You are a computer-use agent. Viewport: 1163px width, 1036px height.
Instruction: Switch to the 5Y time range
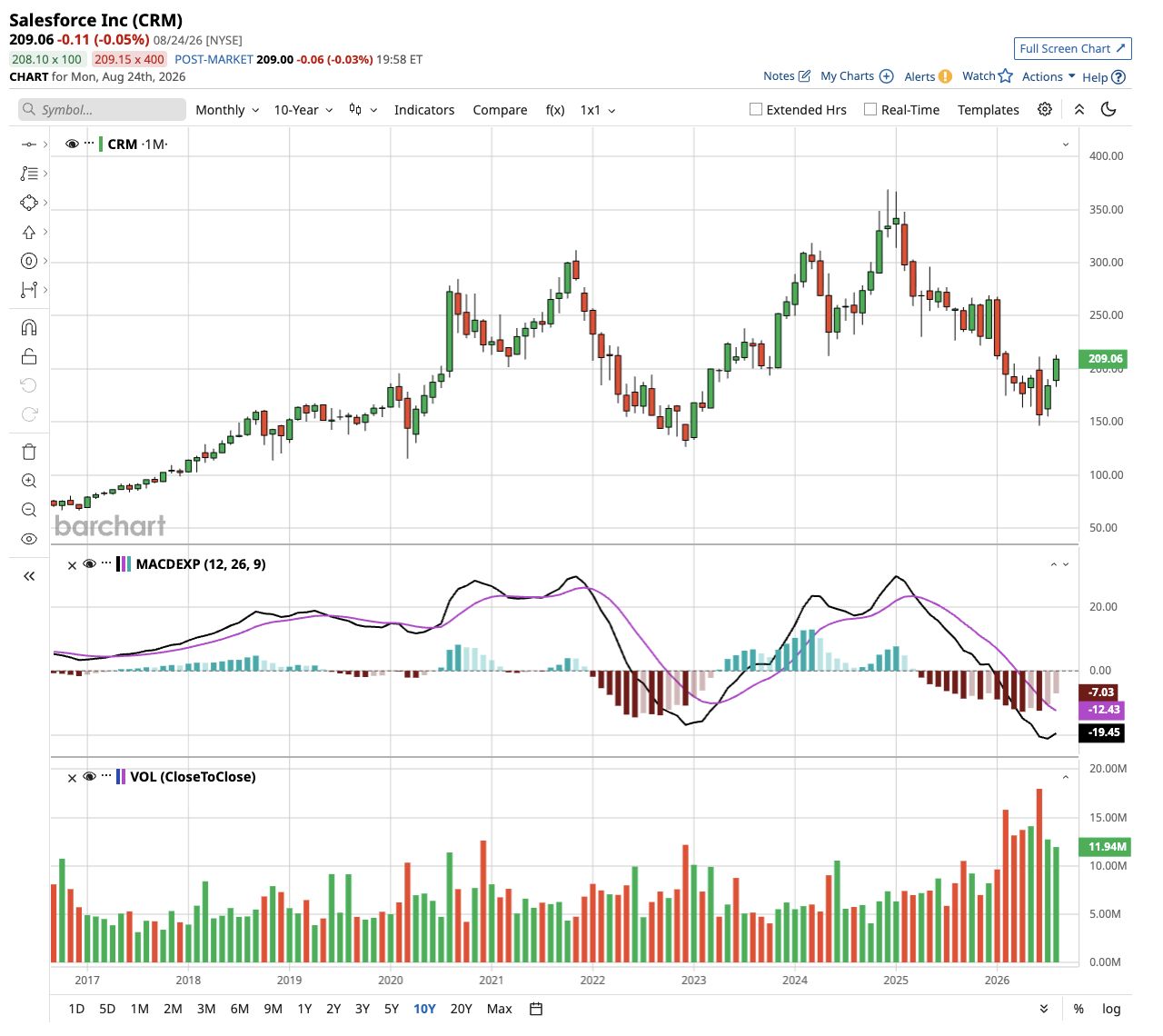(x=392, y=1009)
